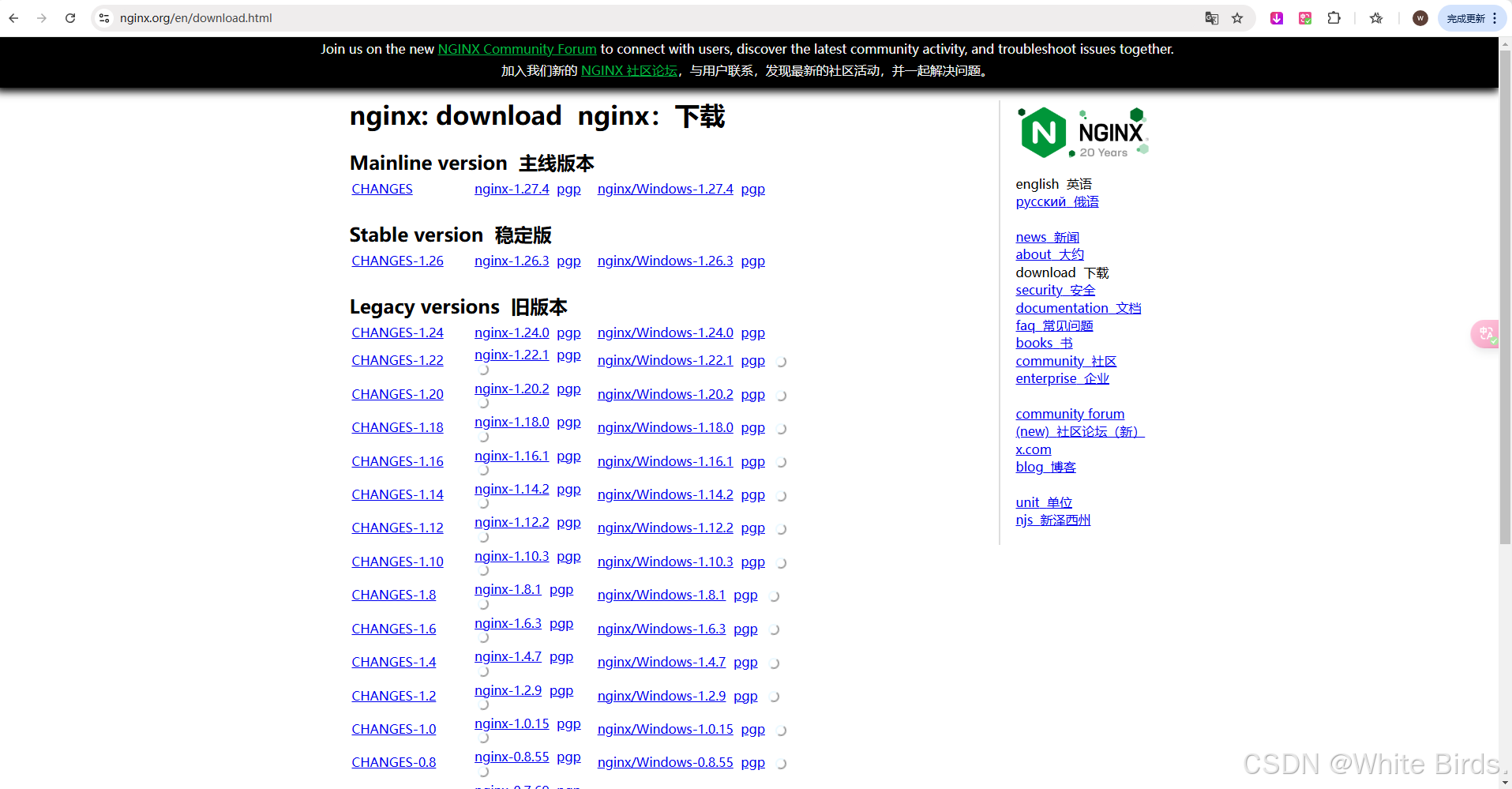Toggle the bookmark star for this page

tap(1238, 17)
